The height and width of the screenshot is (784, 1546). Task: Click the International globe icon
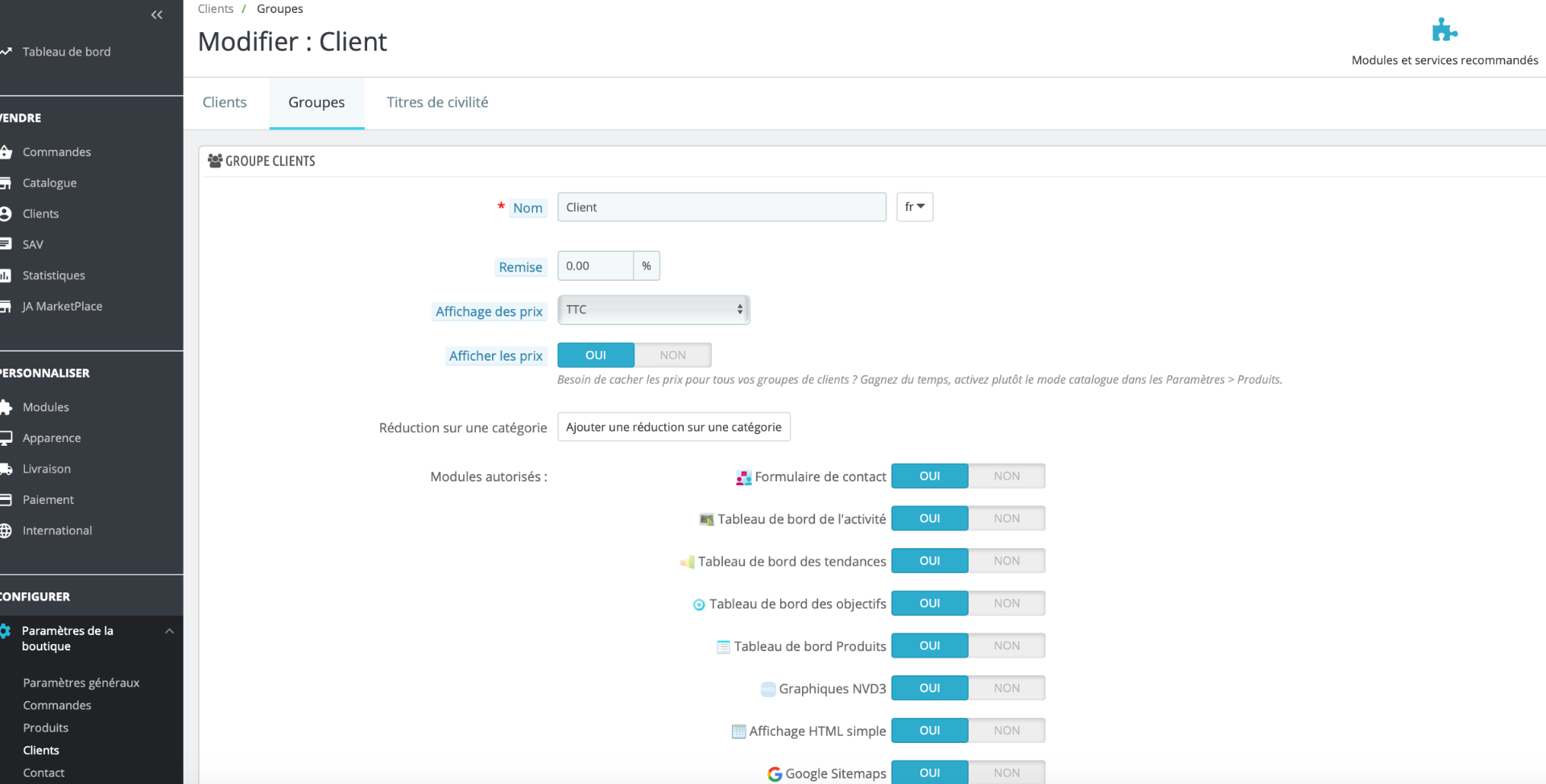point(6,530)
